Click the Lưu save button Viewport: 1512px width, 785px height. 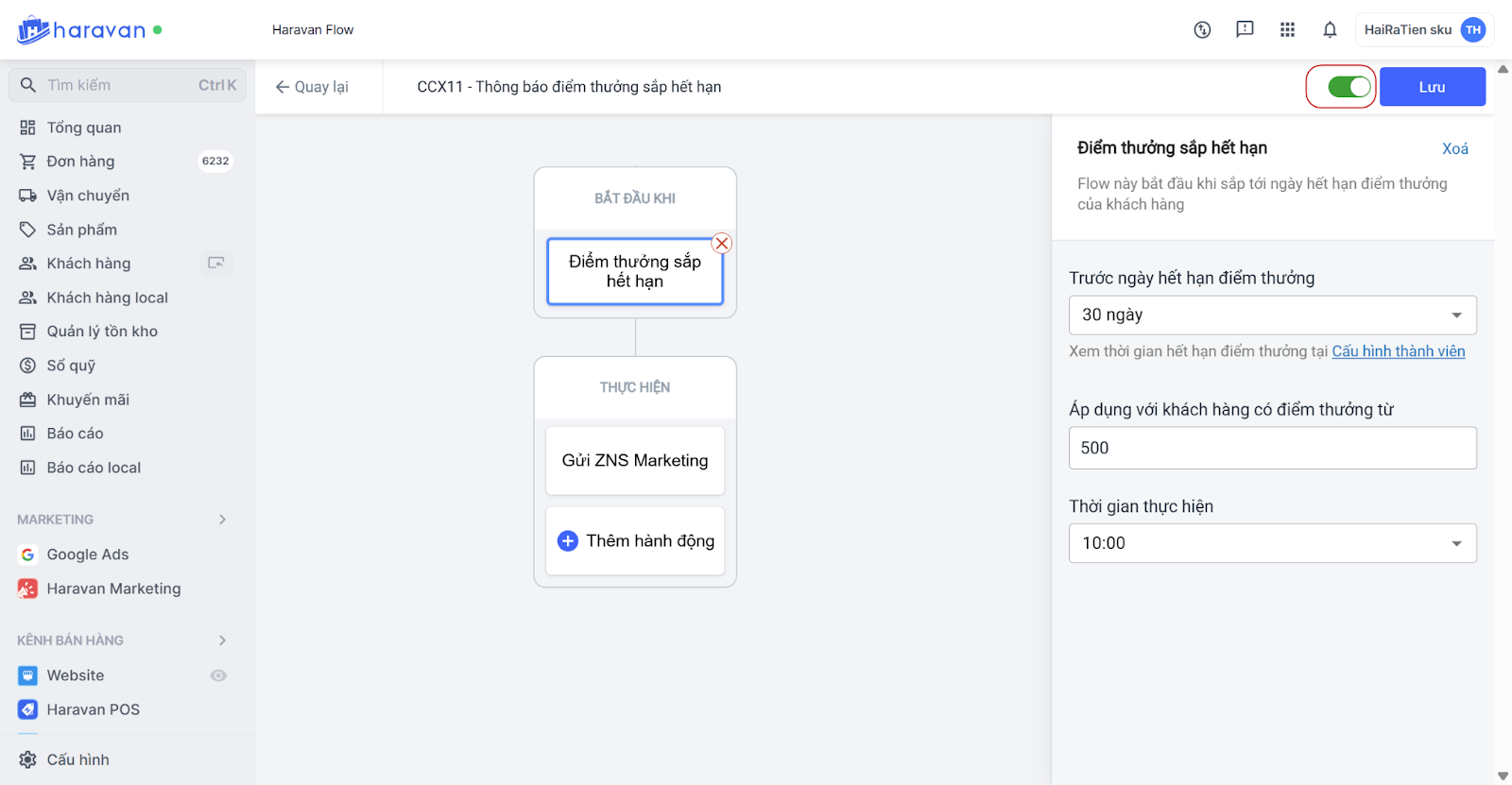click(x=1432, y=87)
